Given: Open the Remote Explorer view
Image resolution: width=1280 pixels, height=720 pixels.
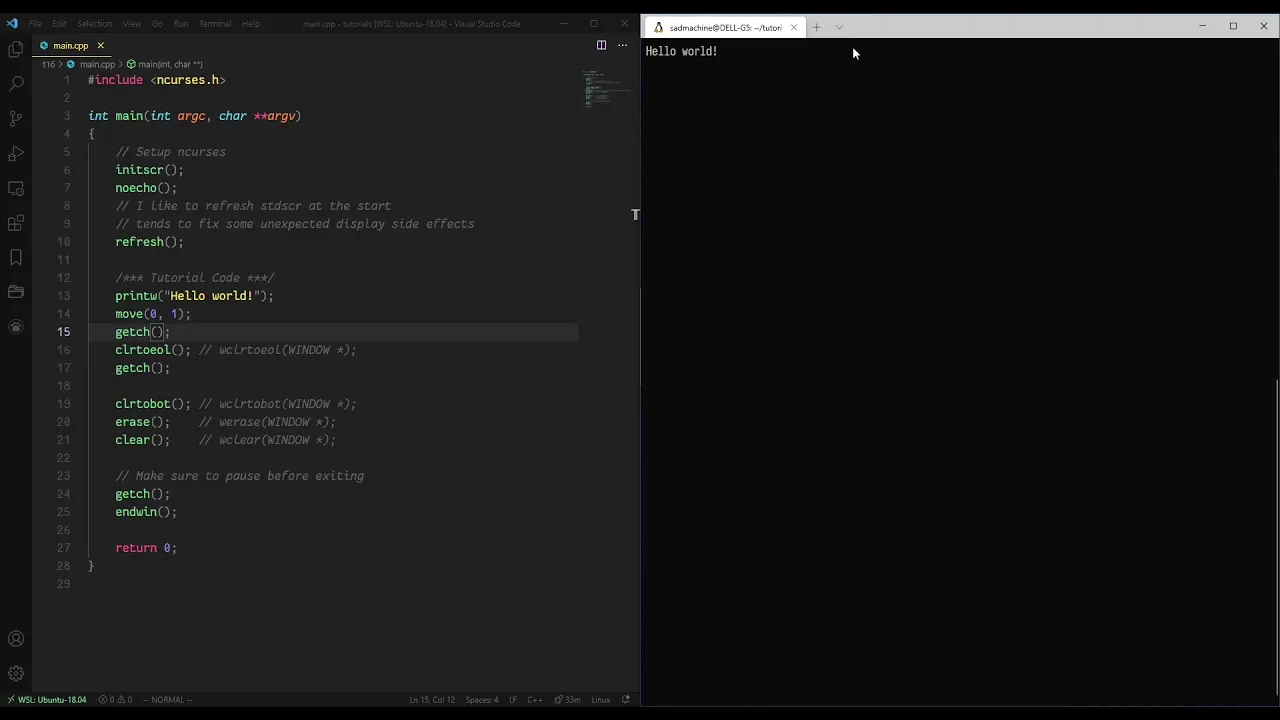Looking at the screenshot, I should pos(16,188).
